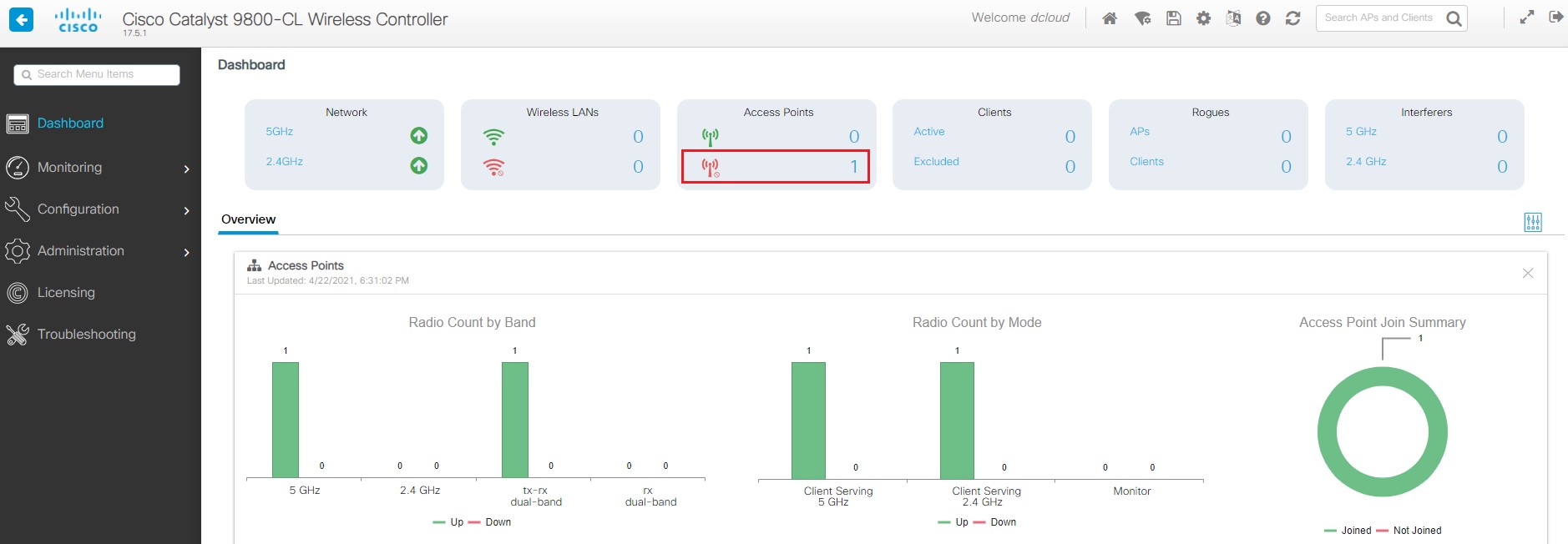Image resolution: width=1568 pixels, height=544 pixels.
Task: Click green enabled Wireless LANs wifi icon
Action: [x=494, y=137]
